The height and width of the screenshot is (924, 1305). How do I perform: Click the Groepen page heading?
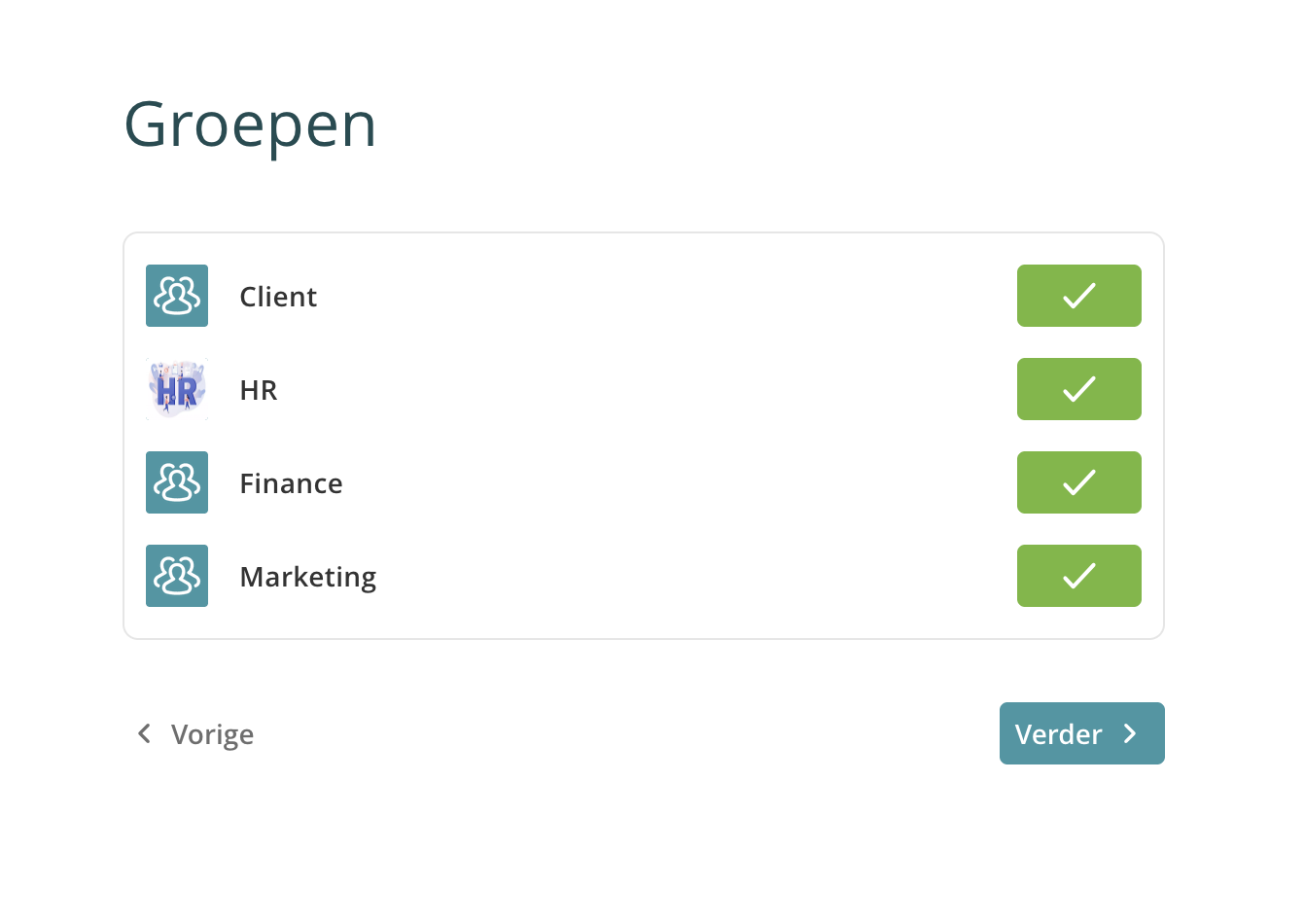pos(250,125)
